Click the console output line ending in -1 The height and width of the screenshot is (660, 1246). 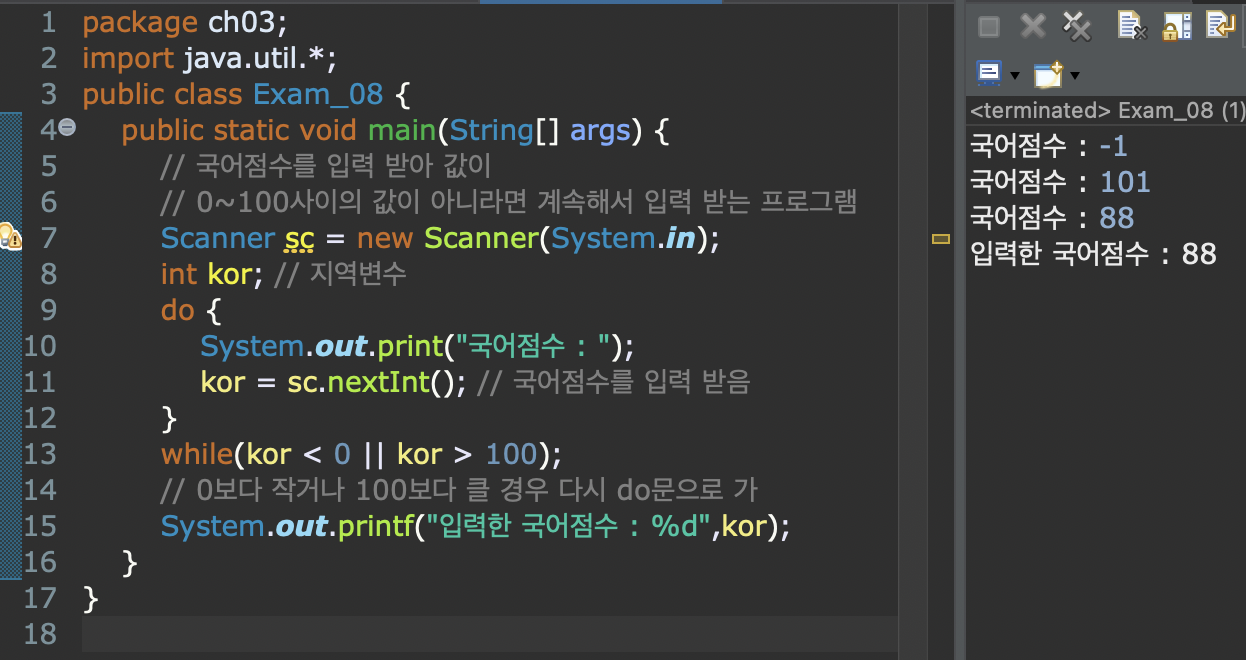click(1049, 146)
